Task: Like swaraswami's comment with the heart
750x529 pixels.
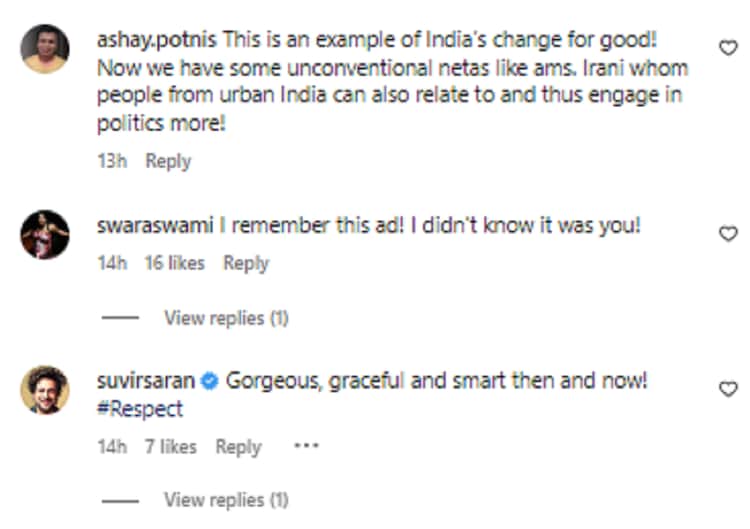Action: [728, 233]
